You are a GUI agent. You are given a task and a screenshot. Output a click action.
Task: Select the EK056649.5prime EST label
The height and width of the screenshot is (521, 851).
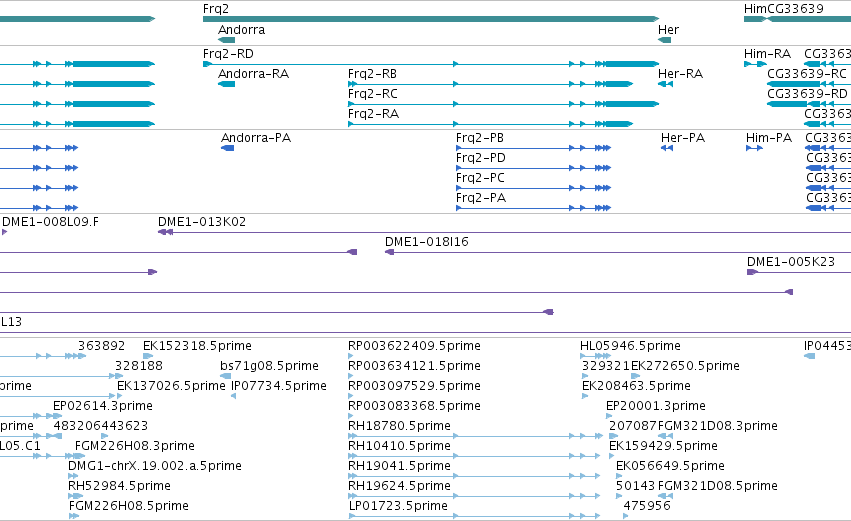670,467
